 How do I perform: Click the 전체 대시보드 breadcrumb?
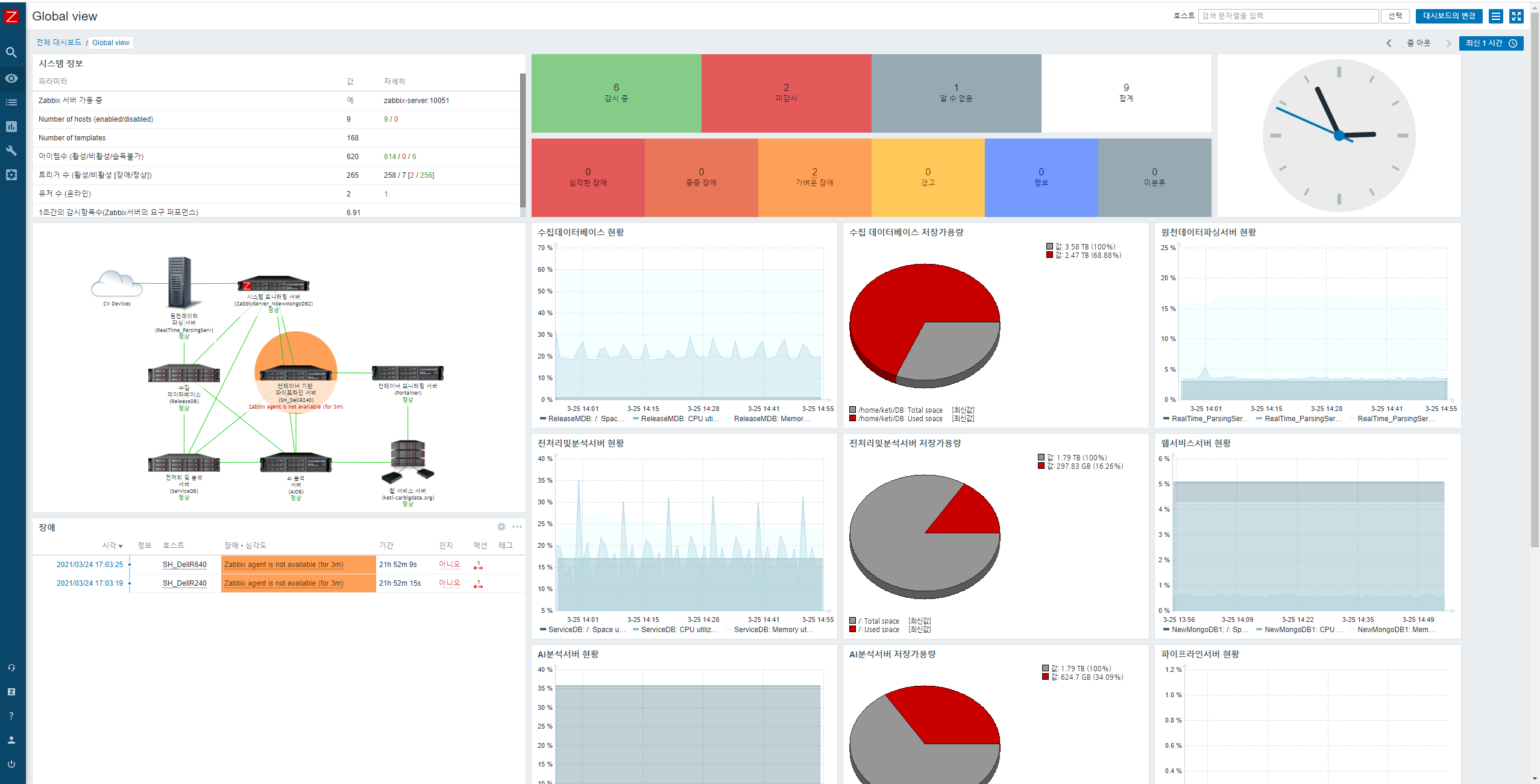pos(58,43)
